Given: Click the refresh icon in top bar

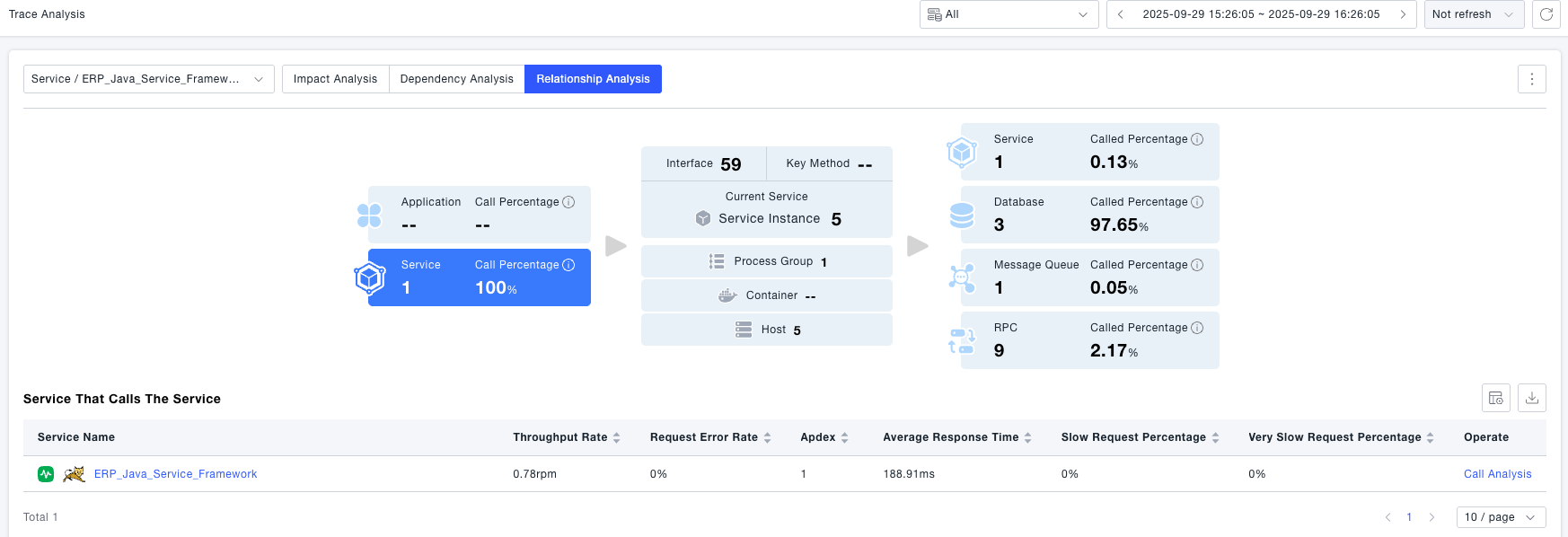Looking at the screenshot, I should (1546, 14).
